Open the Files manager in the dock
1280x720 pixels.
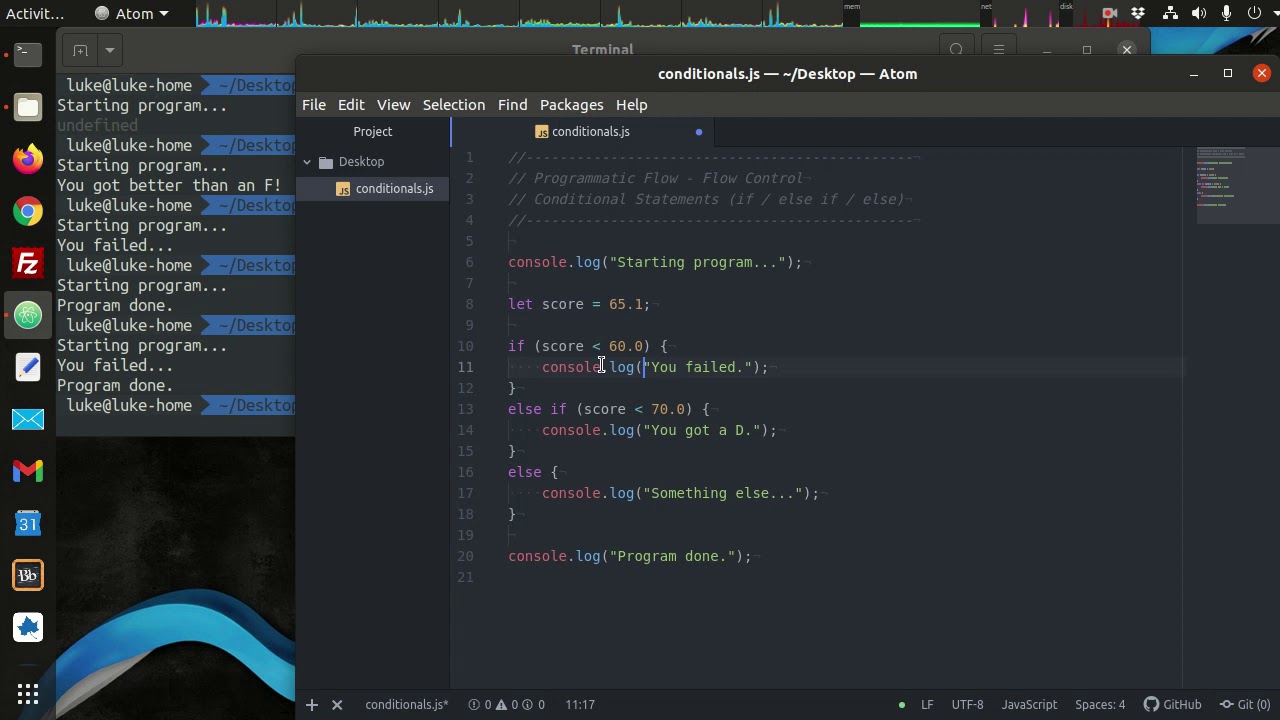point(28,106)
